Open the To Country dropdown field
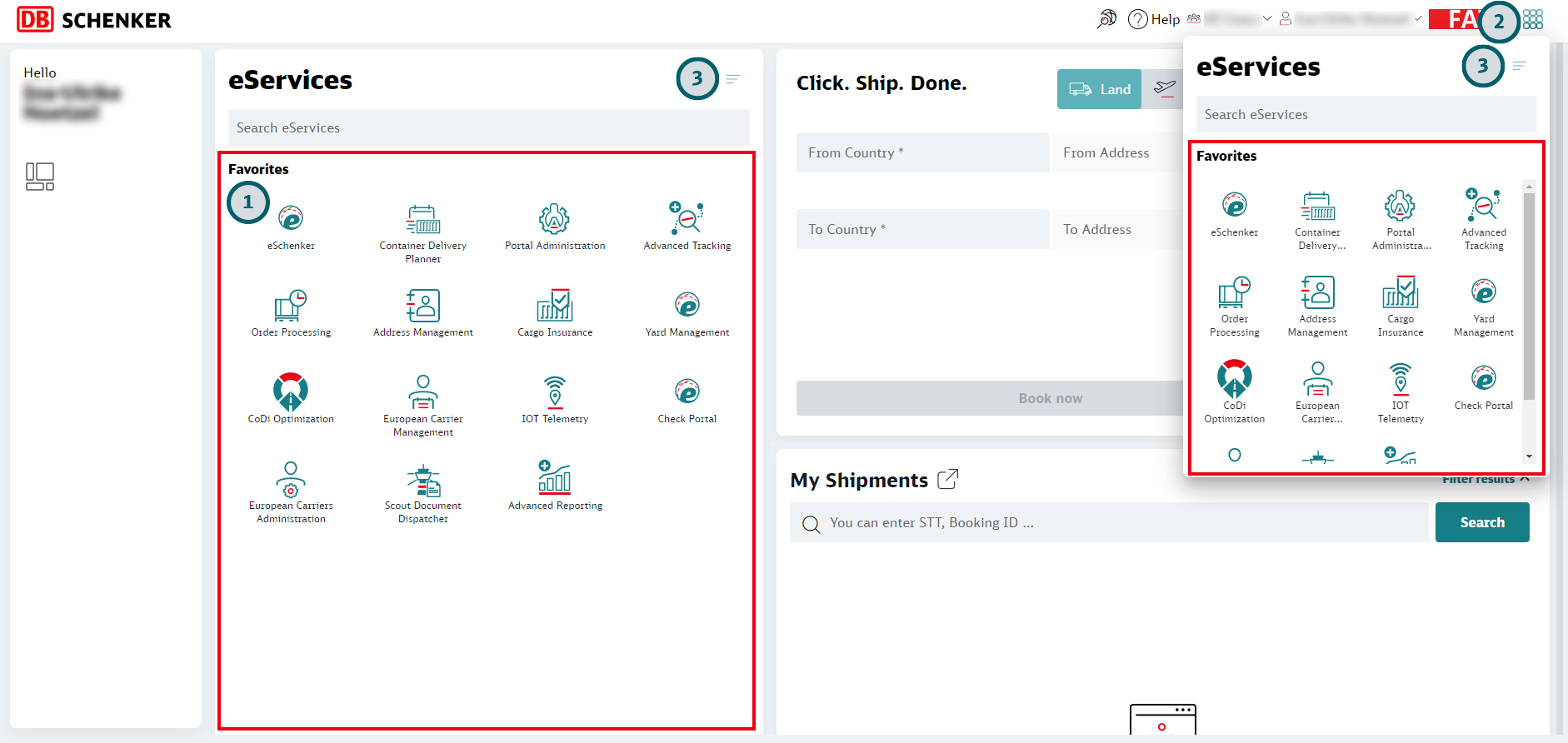This screenshot has height=743, width=1568. coord(922,229)
